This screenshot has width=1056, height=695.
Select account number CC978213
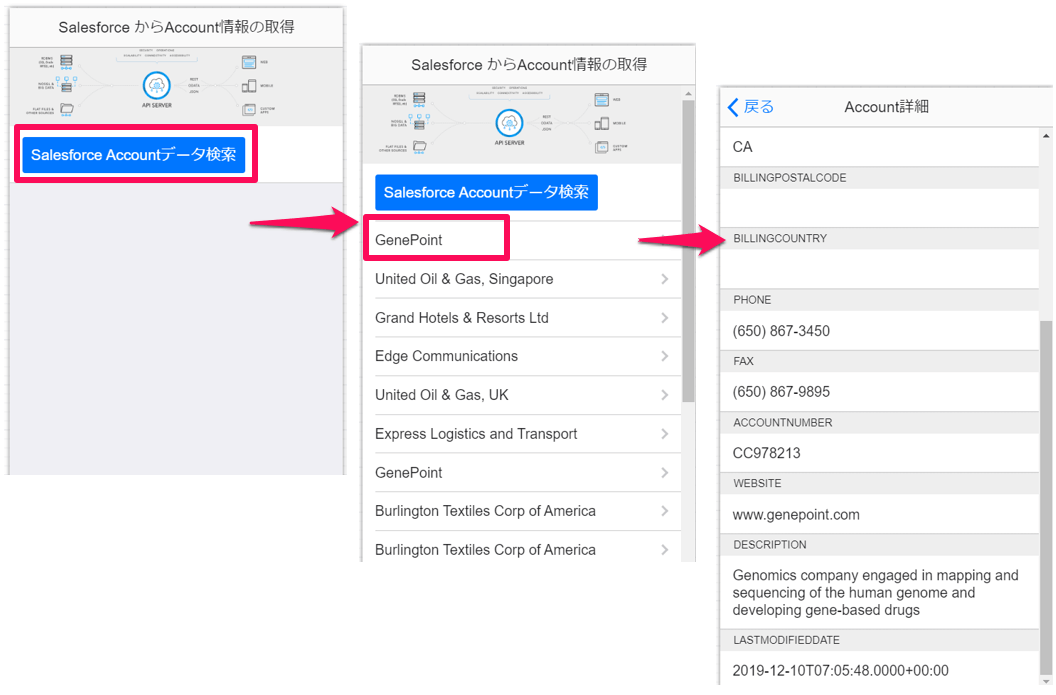(766, 453)
